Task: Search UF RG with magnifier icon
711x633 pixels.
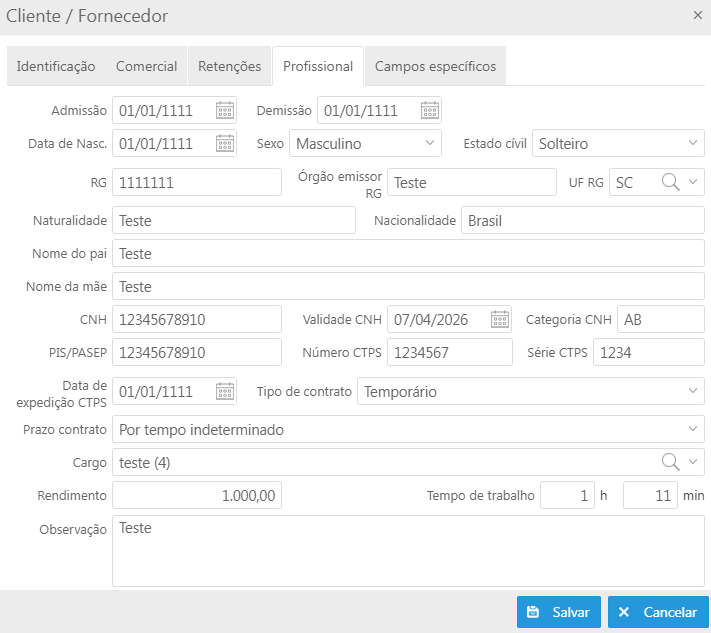Action: point(670,182)
